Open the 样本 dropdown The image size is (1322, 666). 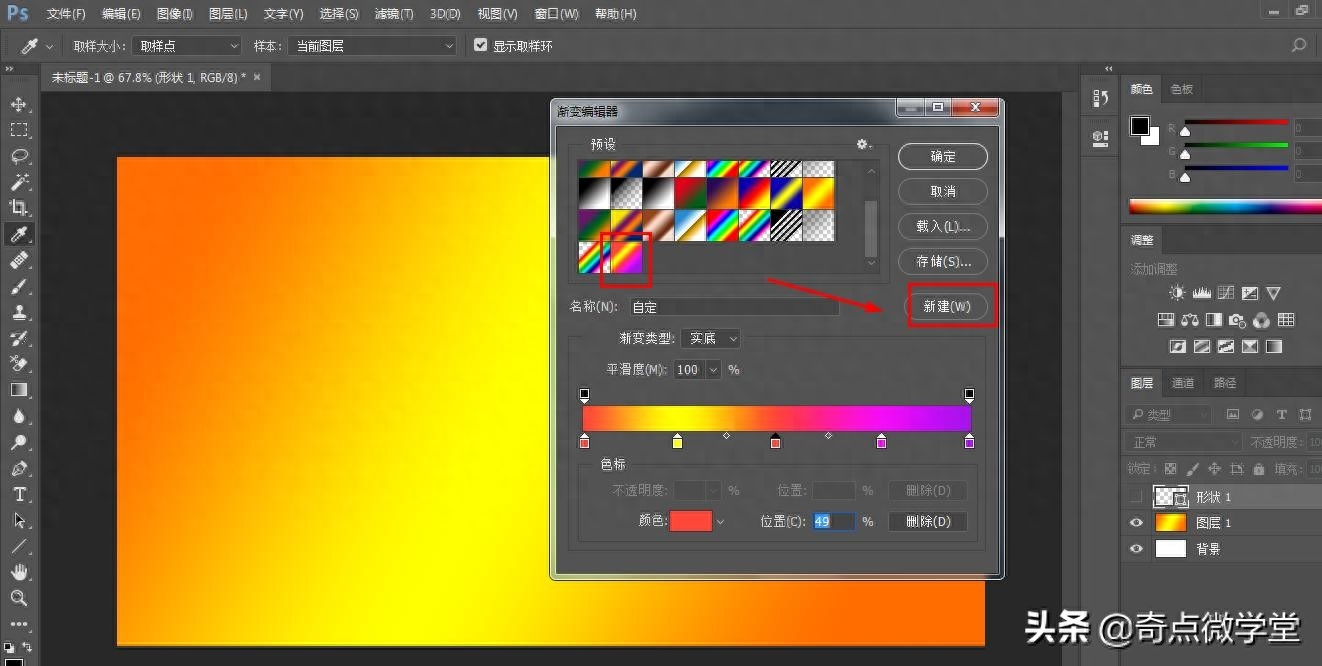pyautogui.click(x=371, y=46)
